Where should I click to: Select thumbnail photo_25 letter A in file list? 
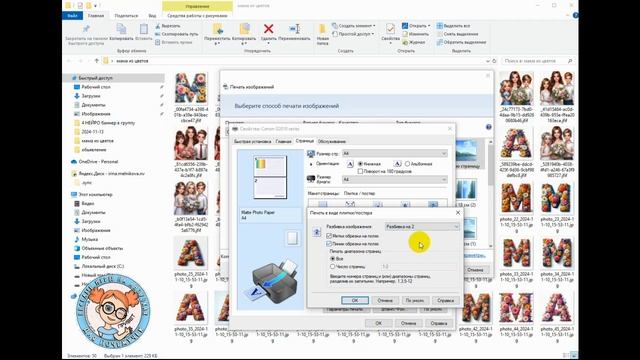[191, 253]
